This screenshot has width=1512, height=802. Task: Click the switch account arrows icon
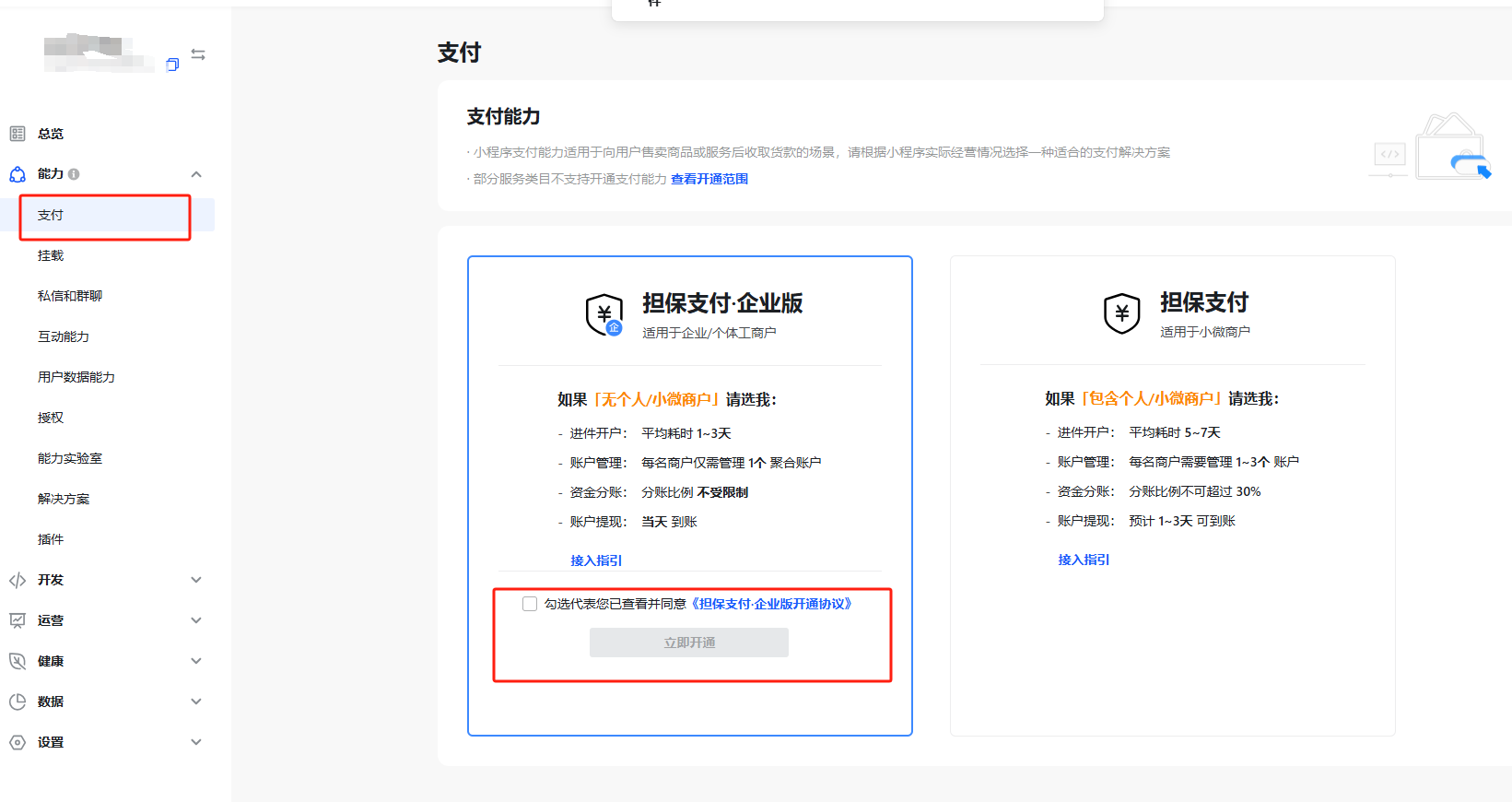point(198,54)
